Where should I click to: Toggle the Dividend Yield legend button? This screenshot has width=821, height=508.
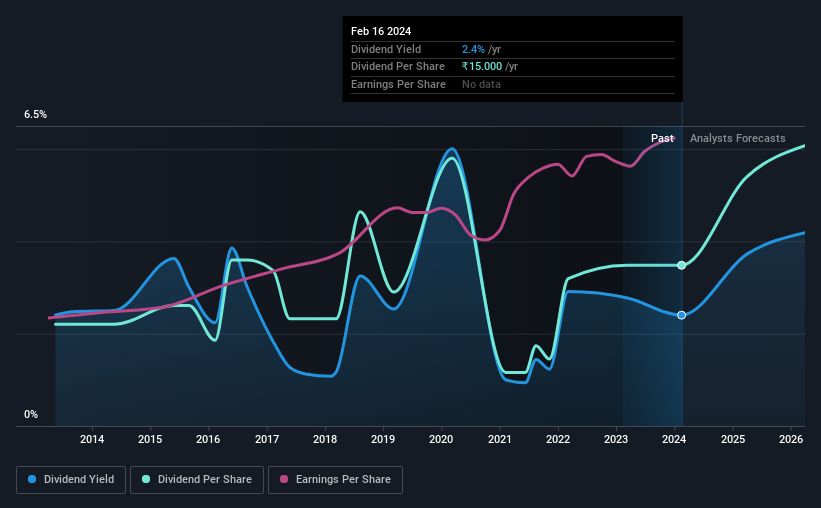[x=71, y=480]
